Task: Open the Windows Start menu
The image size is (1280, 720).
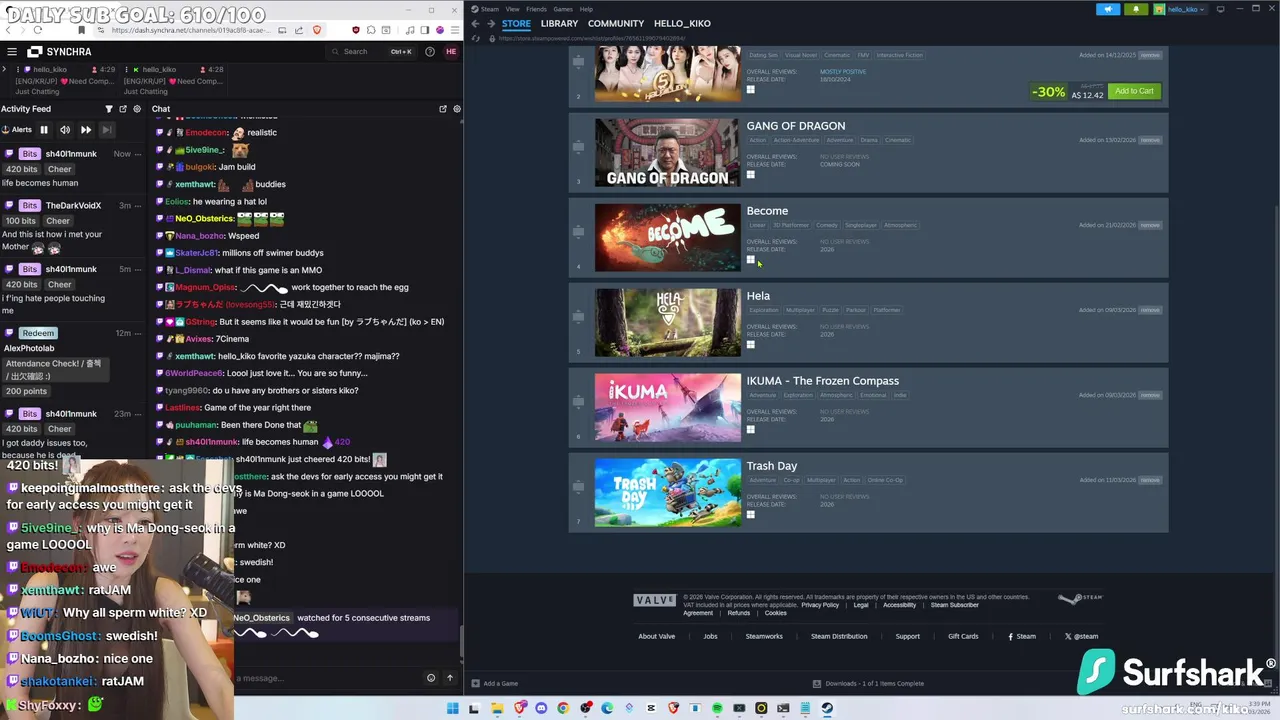Action: 453,708
